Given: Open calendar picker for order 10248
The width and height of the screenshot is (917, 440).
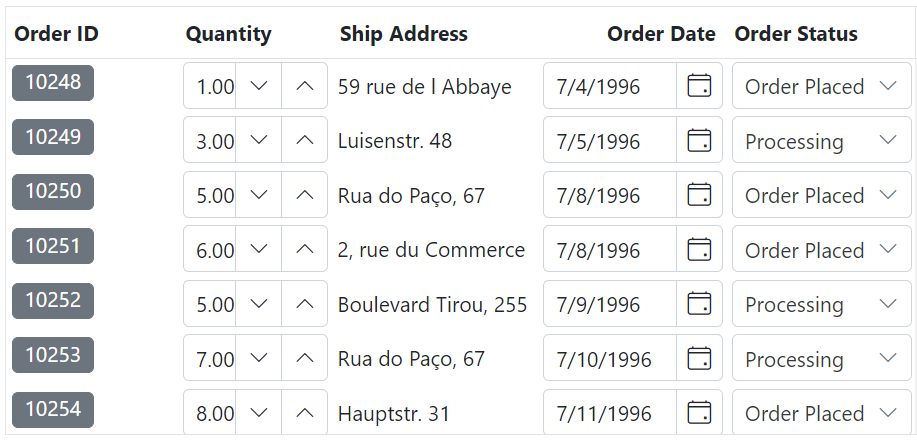Looking at the screenshot, I should point(699,85).
